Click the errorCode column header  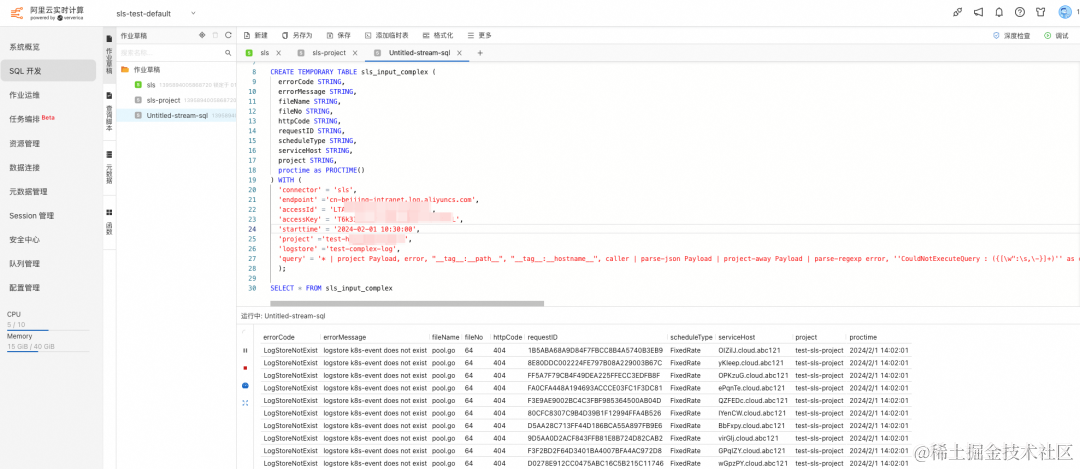(279, 337)
